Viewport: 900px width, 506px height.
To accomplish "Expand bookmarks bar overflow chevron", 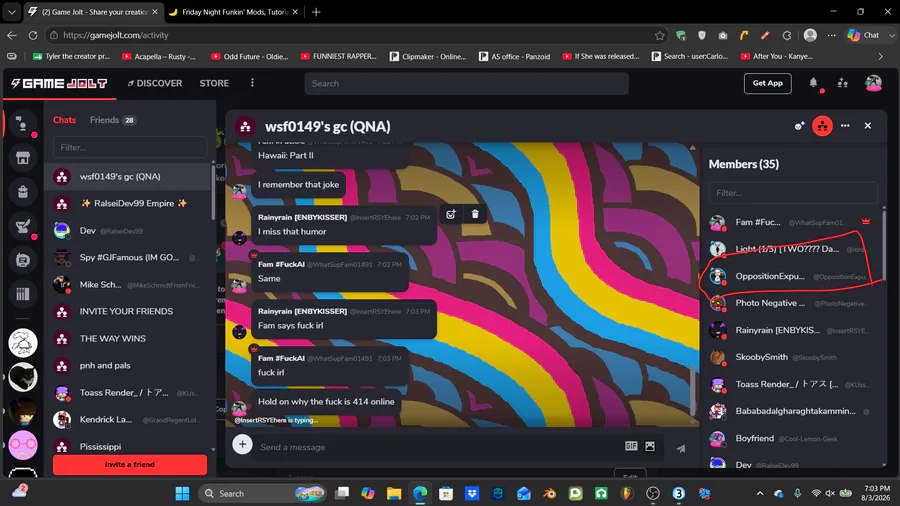I will point(880,56).
